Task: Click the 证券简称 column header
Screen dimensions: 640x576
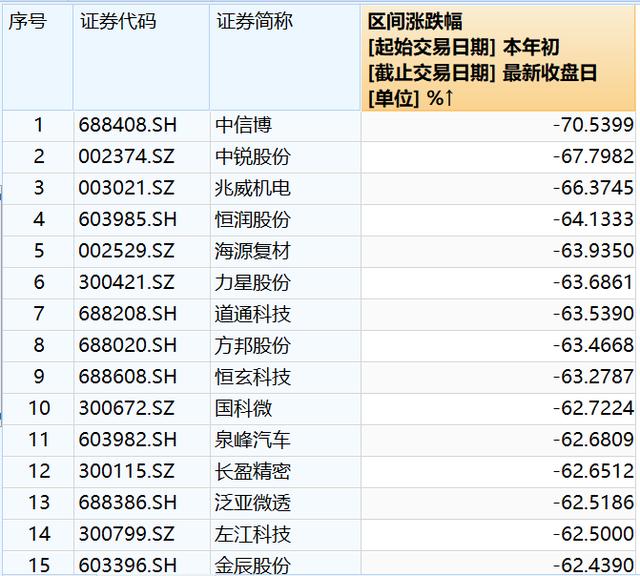Action: 286,58
